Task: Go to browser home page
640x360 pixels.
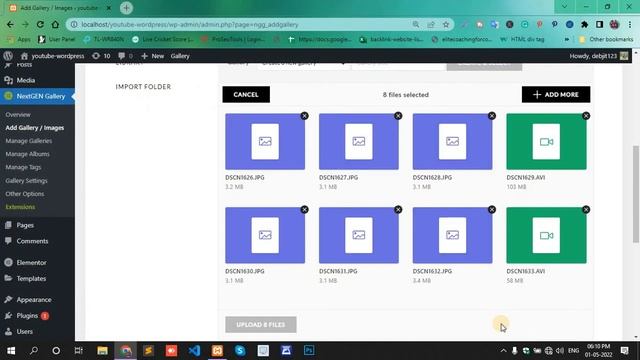Action: click(55, 24)
